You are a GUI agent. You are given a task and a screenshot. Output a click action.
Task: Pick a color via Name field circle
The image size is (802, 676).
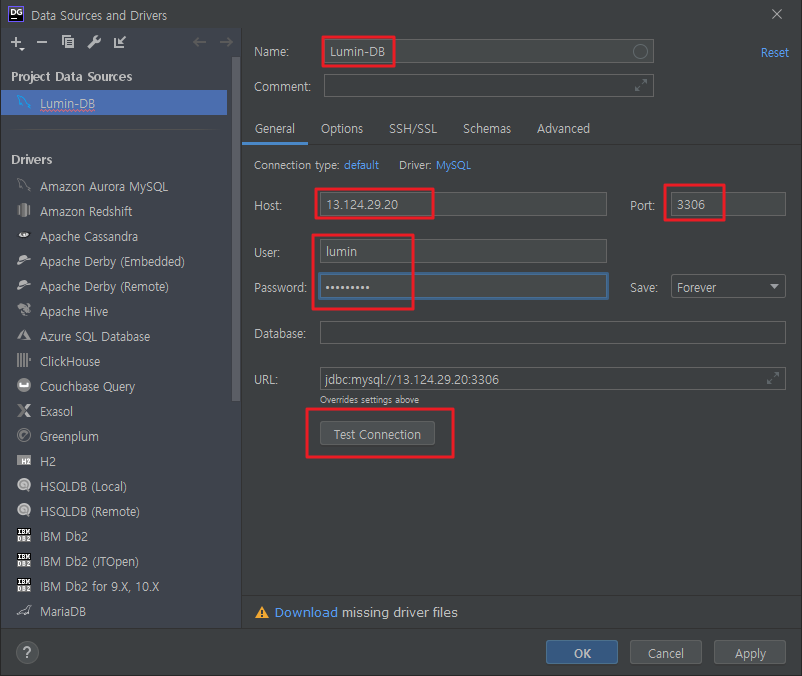640,51
